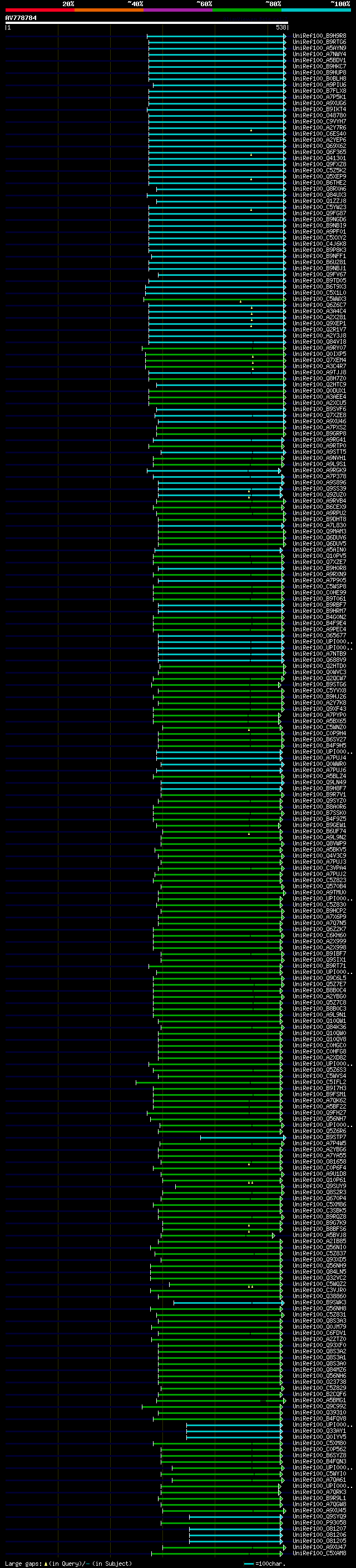
Task: Click the cyan alignment bar for UniRef100_B9H9R8
Action: click(x=216, y=36)
